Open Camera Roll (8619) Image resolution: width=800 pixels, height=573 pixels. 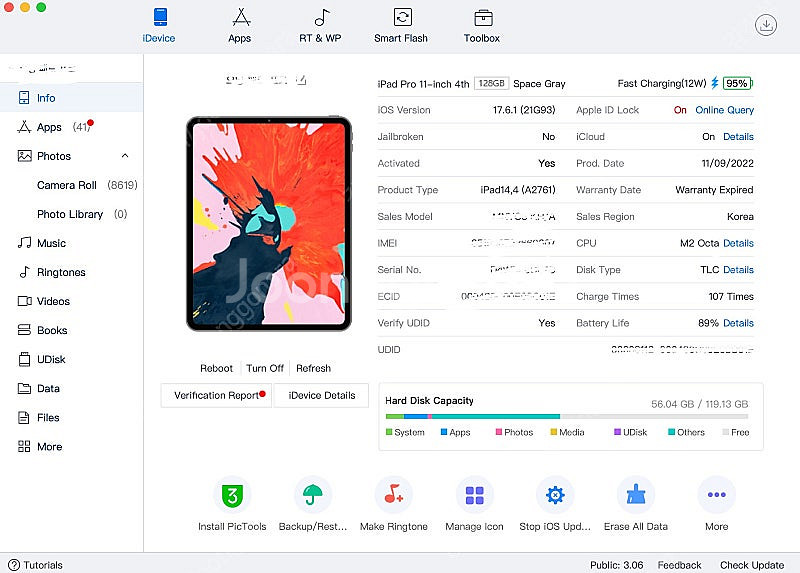click(x=87, y=185)
